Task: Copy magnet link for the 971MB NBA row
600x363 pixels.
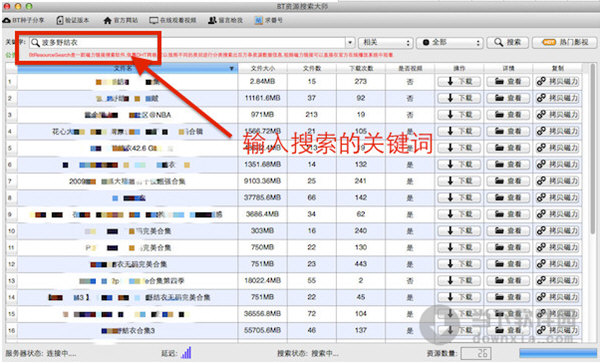Action: (557, 114)
